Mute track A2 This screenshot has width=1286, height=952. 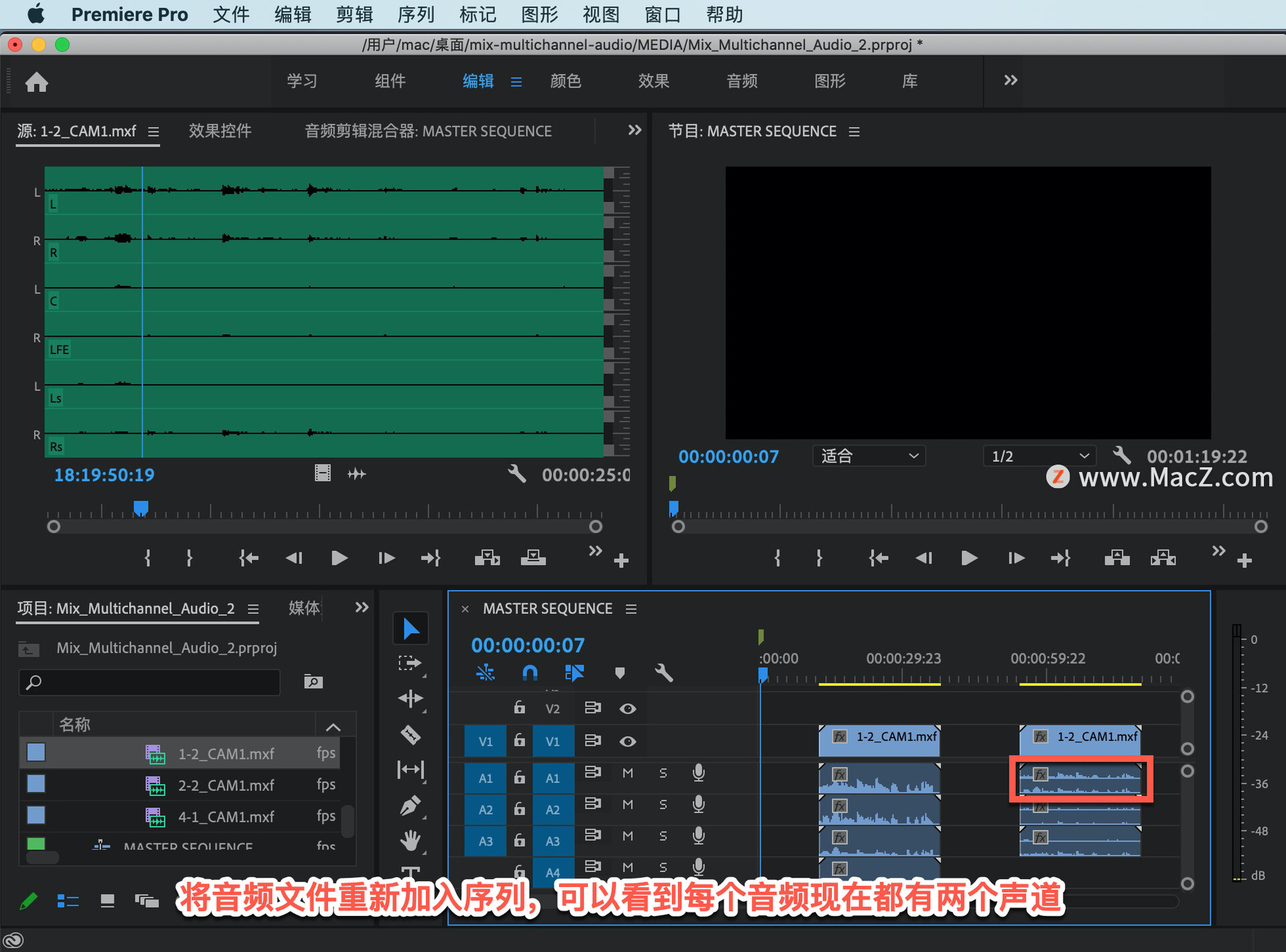[628, 805]
